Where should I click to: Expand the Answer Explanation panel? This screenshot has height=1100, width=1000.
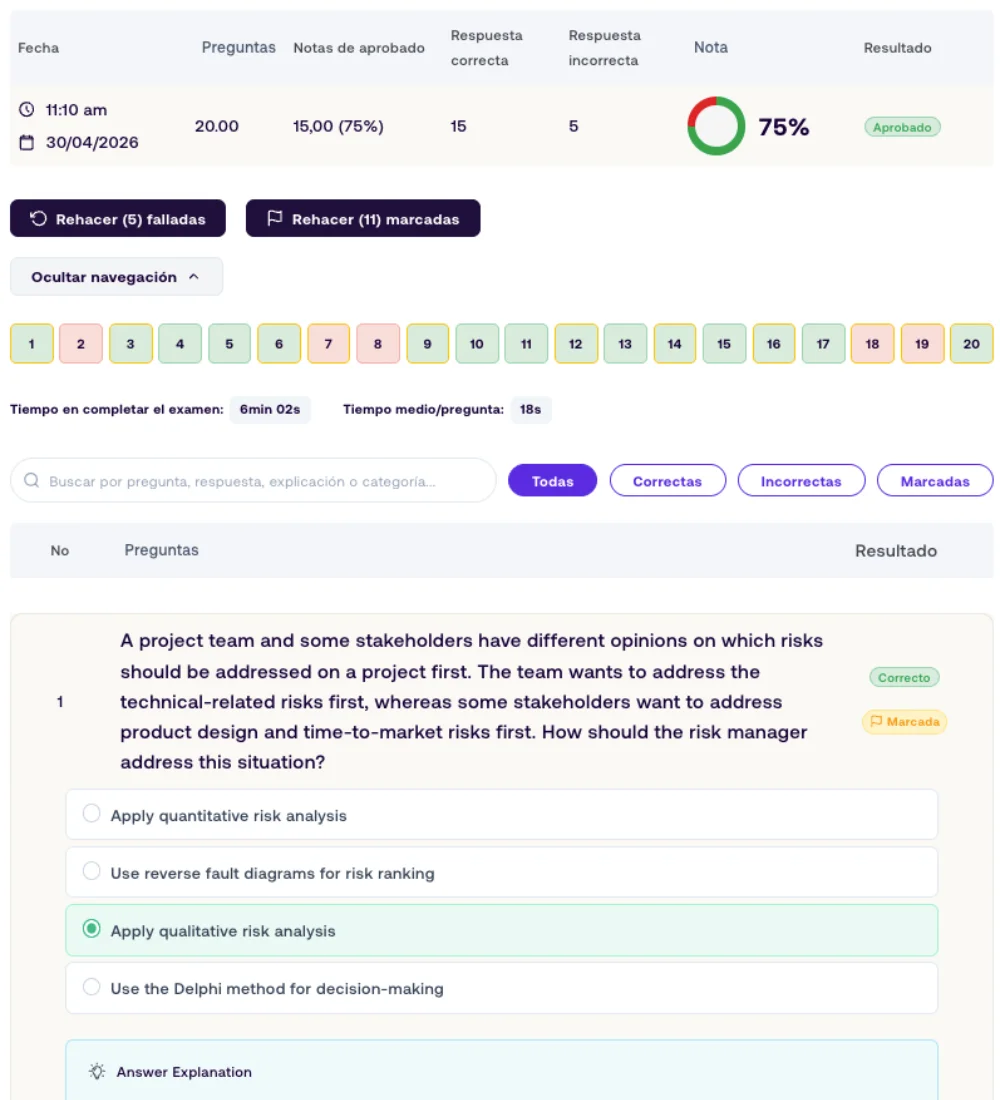tap(502, 1071)
